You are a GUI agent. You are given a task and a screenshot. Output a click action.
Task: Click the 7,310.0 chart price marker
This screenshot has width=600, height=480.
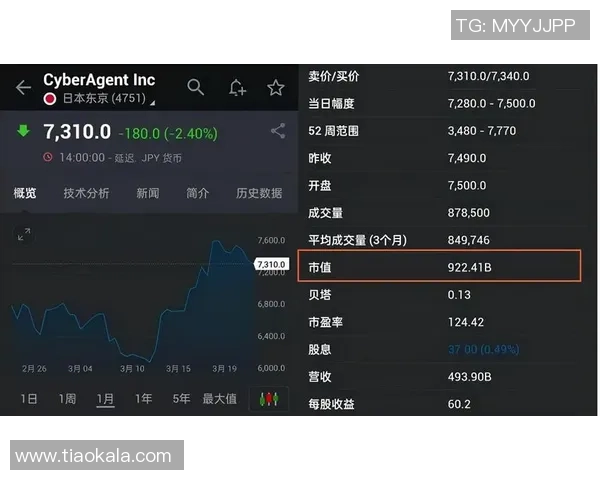click(x=271, y=264)
